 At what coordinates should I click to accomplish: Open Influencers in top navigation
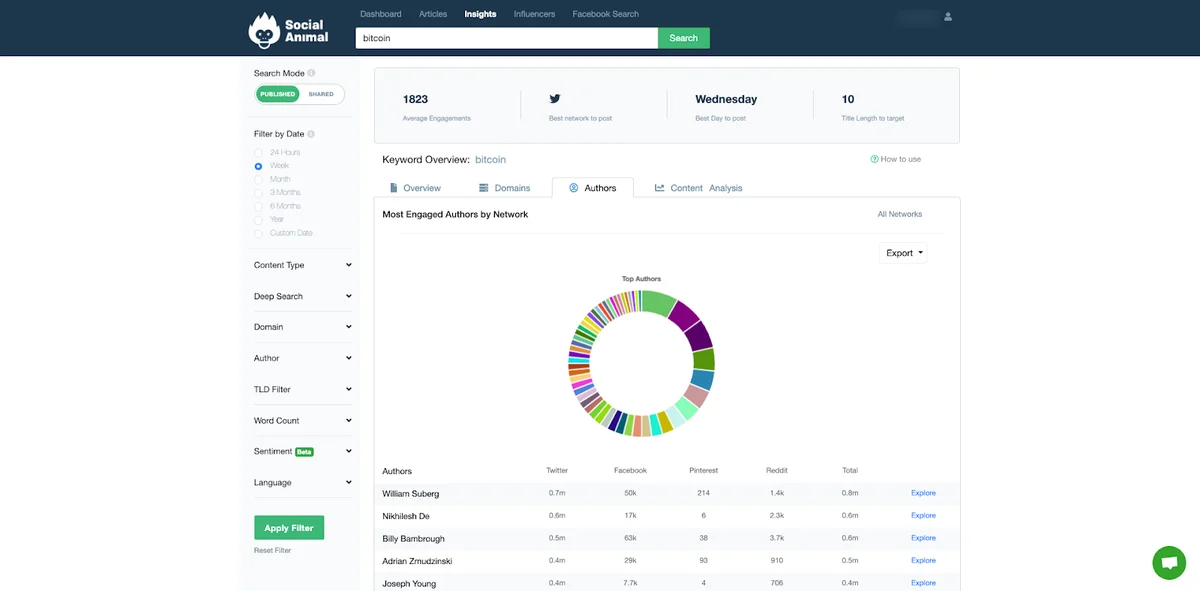point(534,14)
